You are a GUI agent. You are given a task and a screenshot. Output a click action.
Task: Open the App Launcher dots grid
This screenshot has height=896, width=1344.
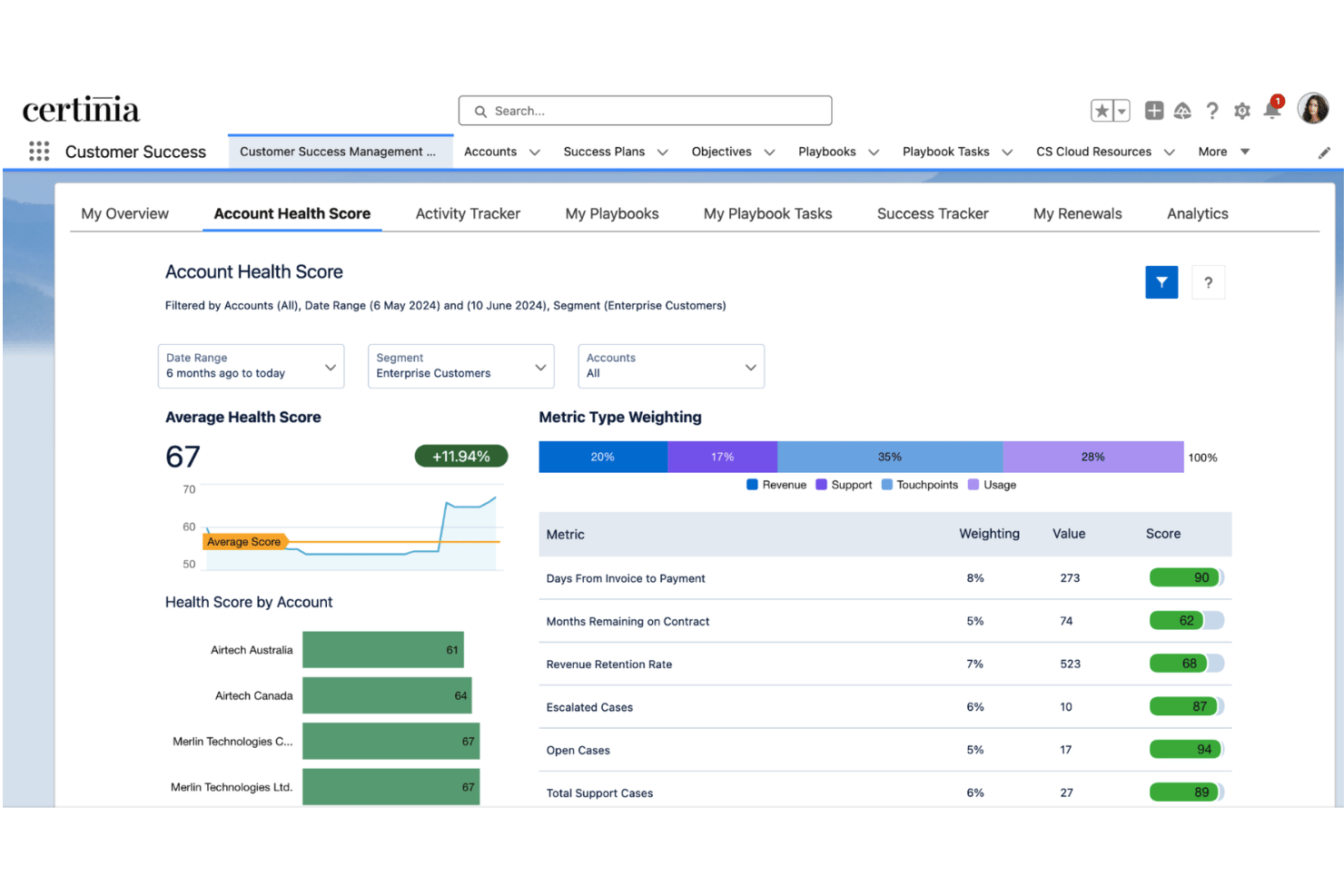(x=39, y=151)
